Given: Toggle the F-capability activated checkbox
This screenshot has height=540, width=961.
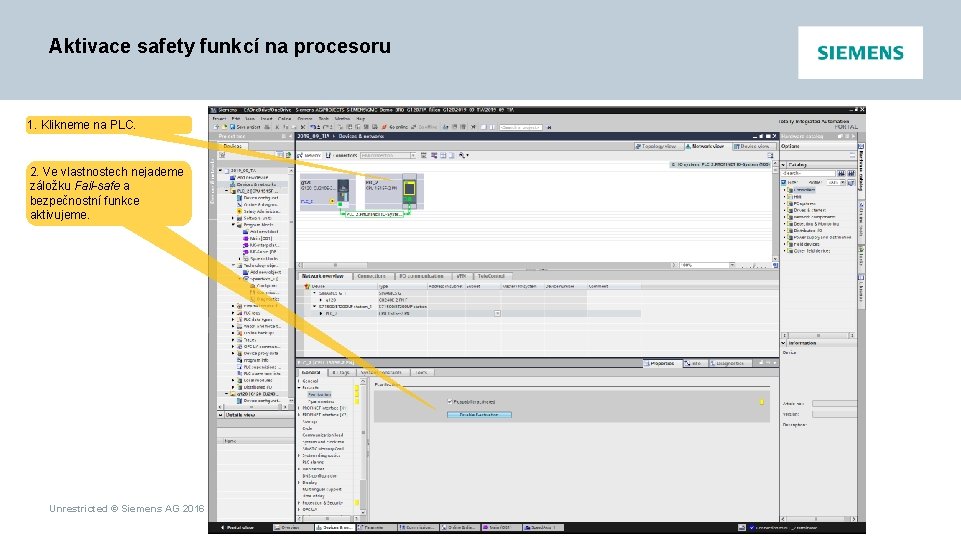Looking at the screenshot, I should tap(450, 401).
